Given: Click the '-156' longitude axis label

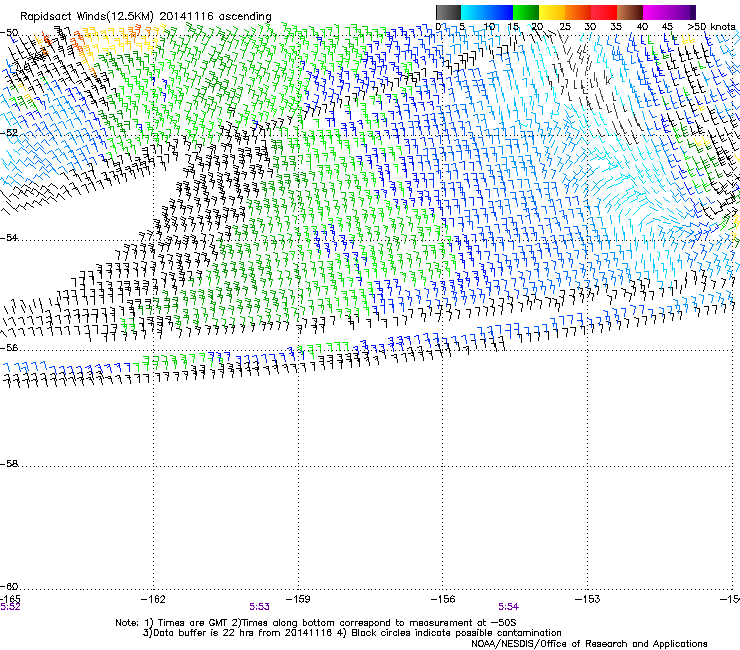Looking at the screenshot, I should click(443, 599).
